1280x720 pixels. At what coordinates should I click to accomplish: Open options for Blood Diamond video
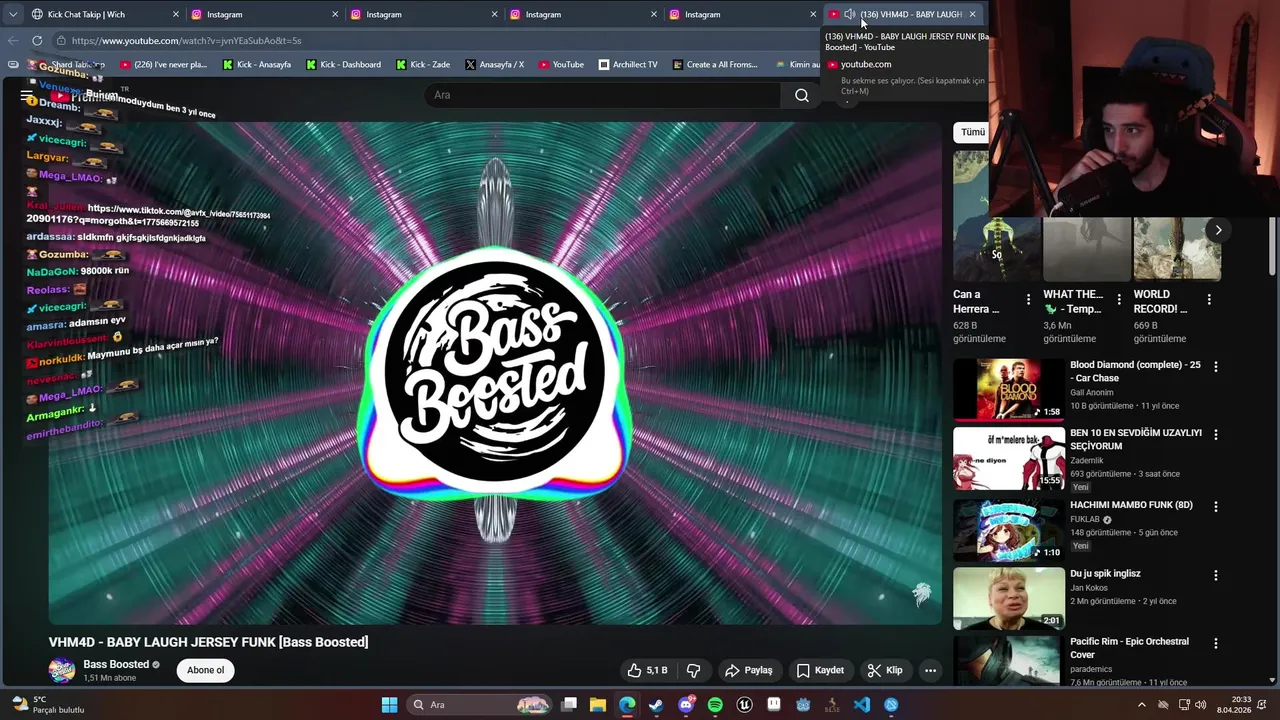(1216, 367)
